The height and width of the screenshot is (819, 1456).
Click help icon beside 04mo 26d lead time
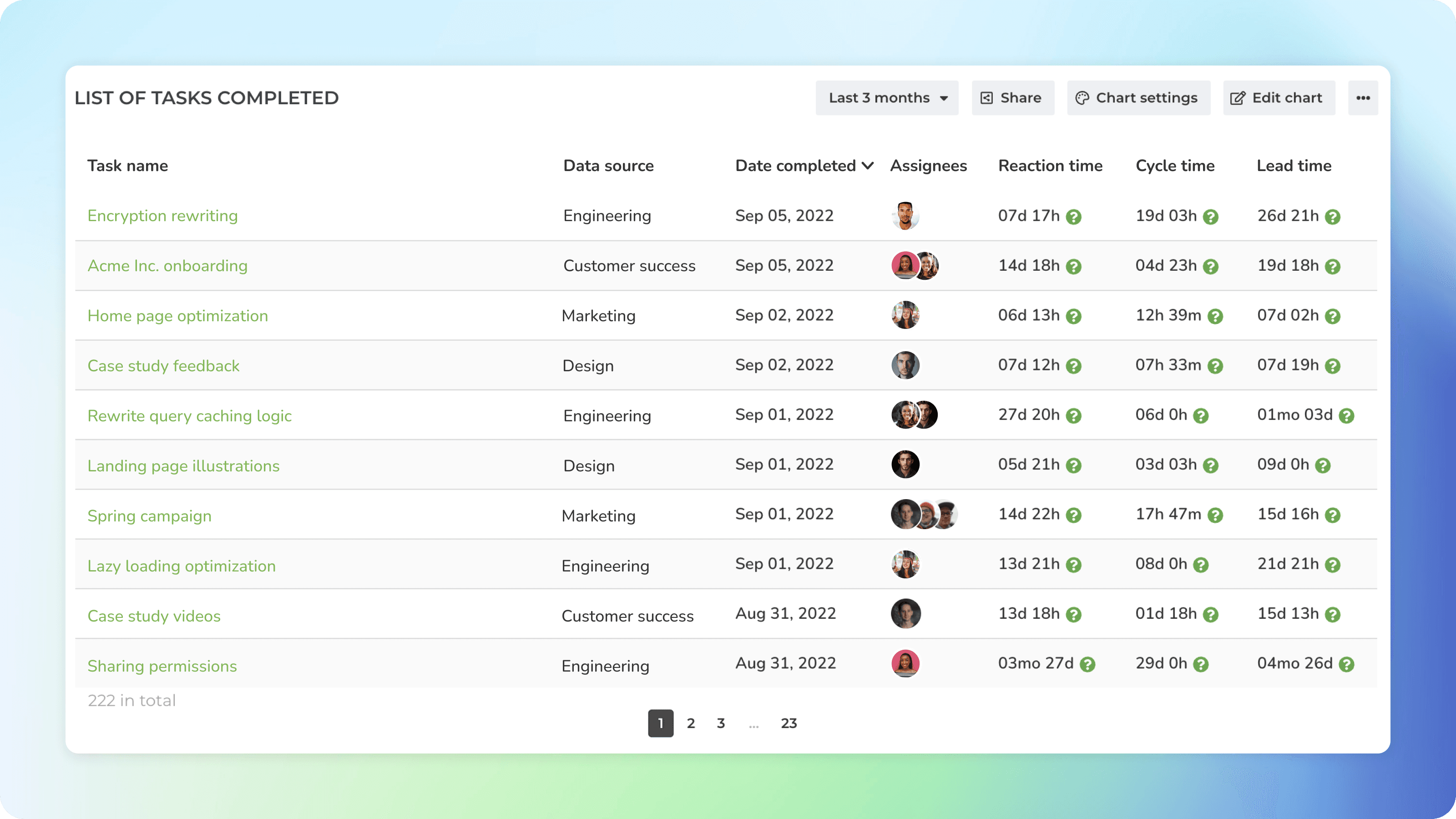pyautogui.click(x=1346, y=664)
